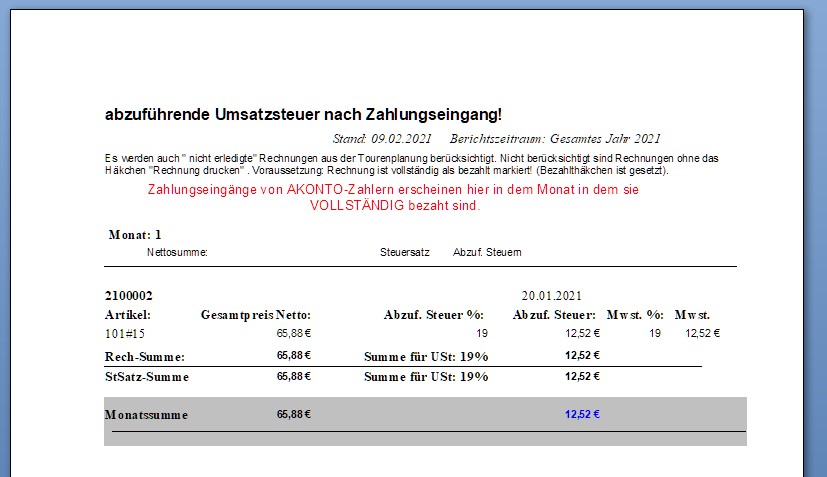
Task: Click the red AKONTO-Zahlern notice text
Action: click(x=395, y=197)
